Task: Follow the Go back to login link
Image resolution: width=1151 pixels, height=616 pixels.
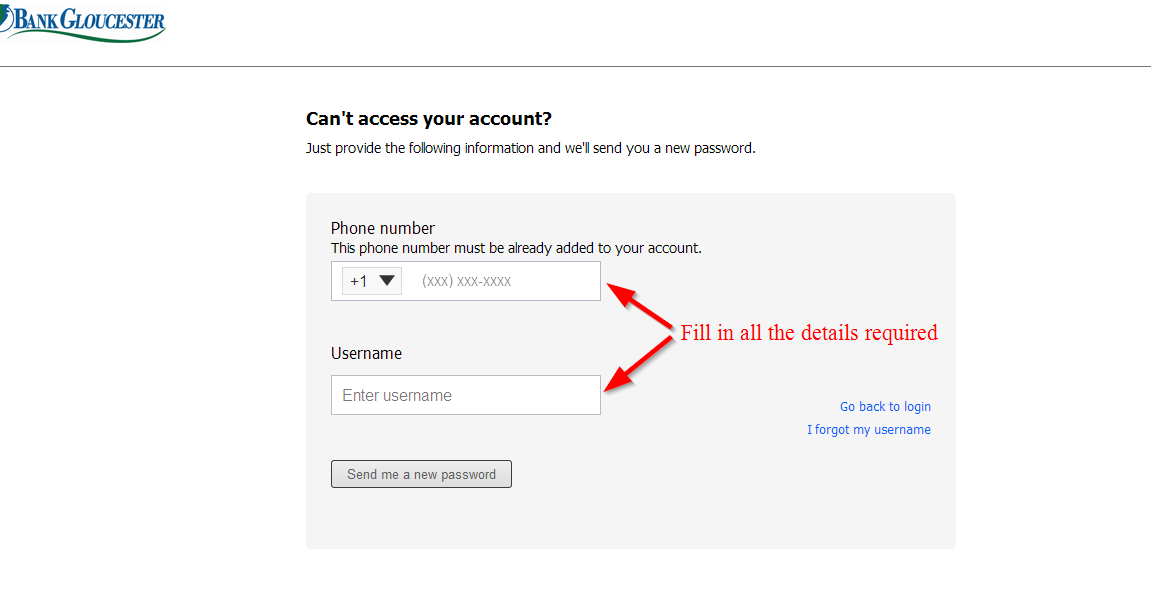Action: tap(885, 406)
